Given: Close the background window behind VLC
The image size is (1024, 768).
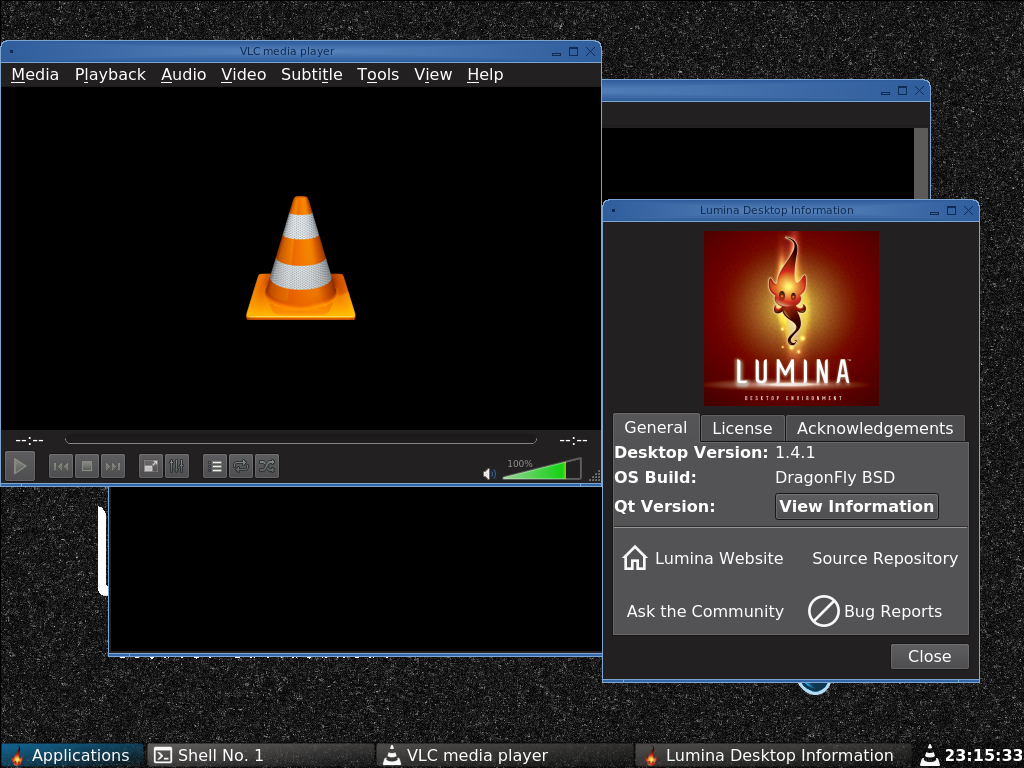Looking at the screenshot, I should click(x=920, y=91).
